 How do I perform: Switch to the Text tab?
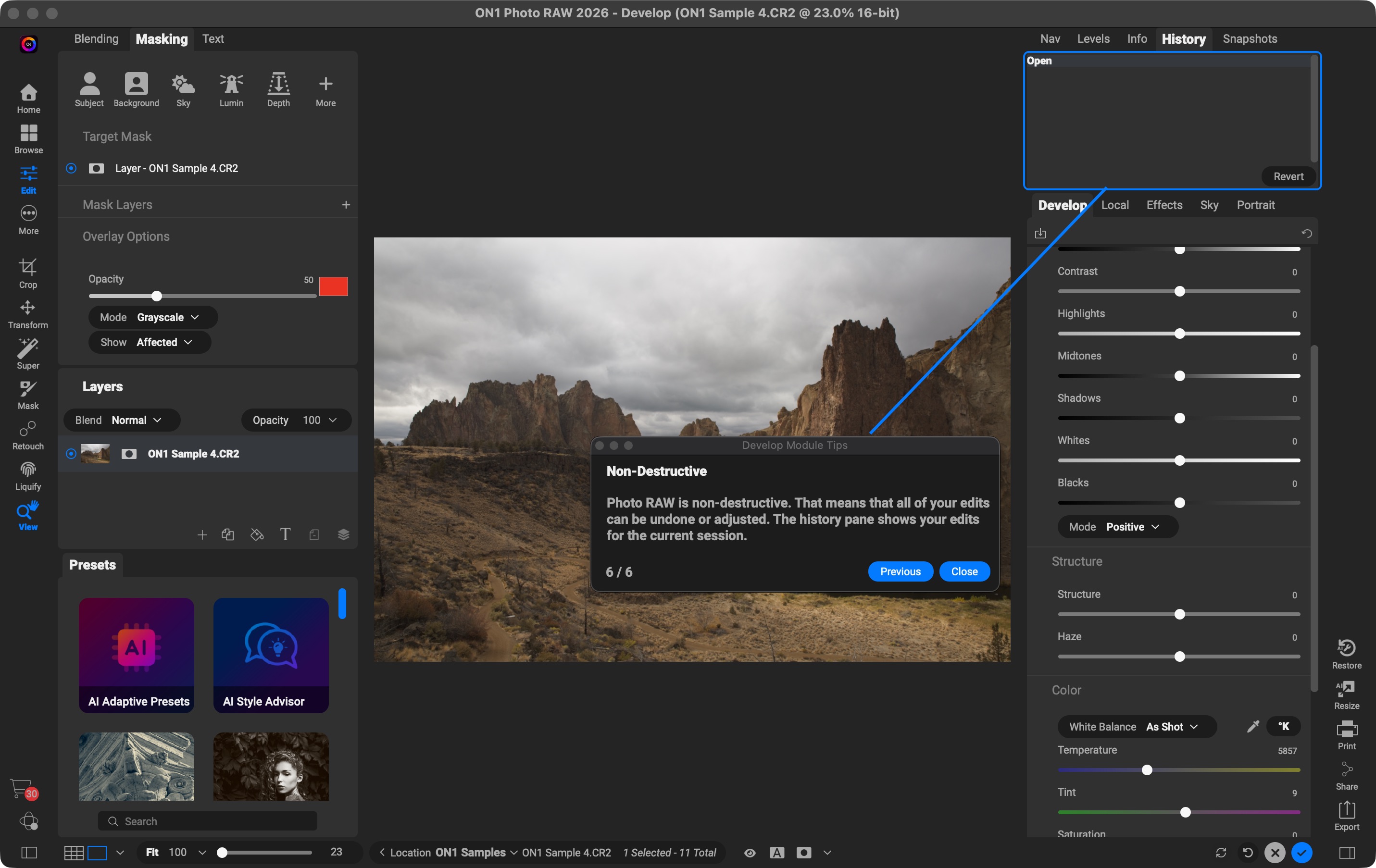[213, 38]
